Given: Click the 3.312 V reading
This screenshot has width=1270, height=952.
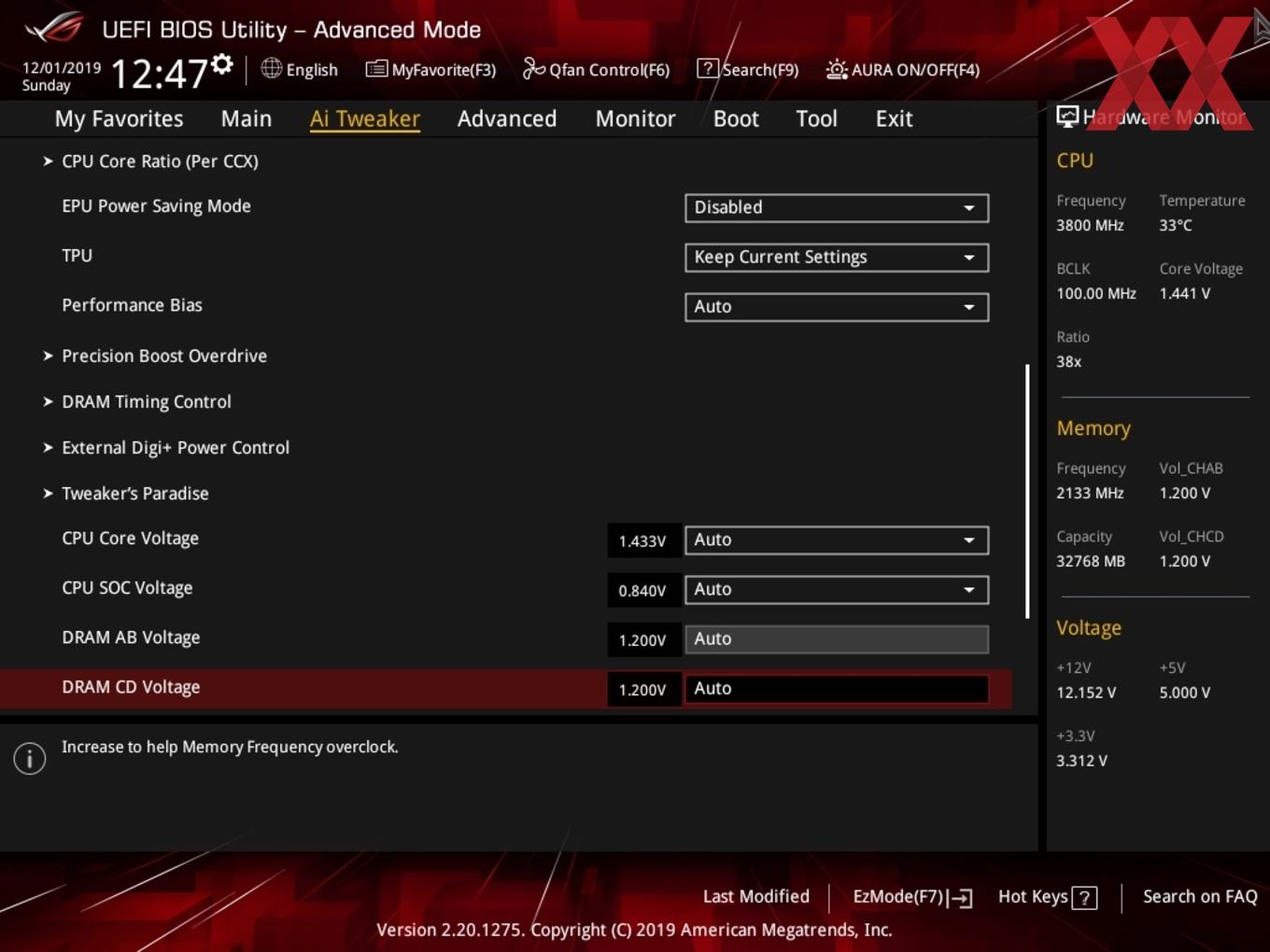Looking at the screenshot, I should [x=1081, y=761].
